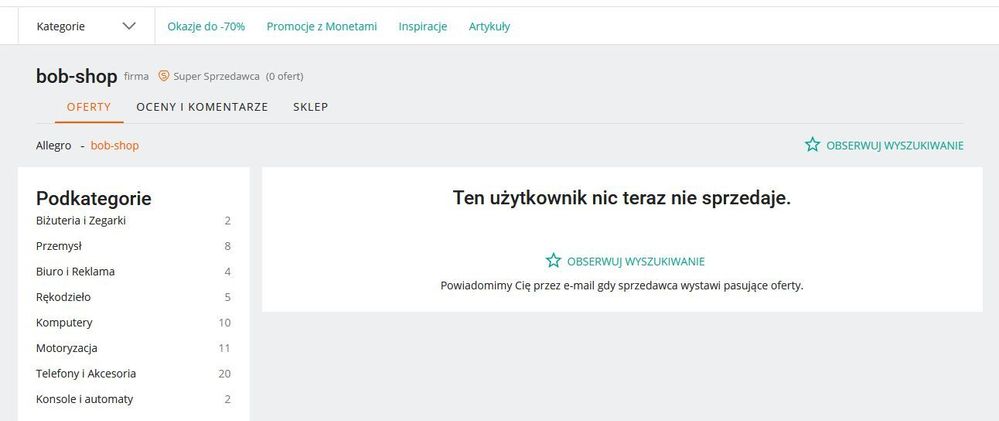Expand the Kategorie dropdown
999x421 pixels.
86,26
